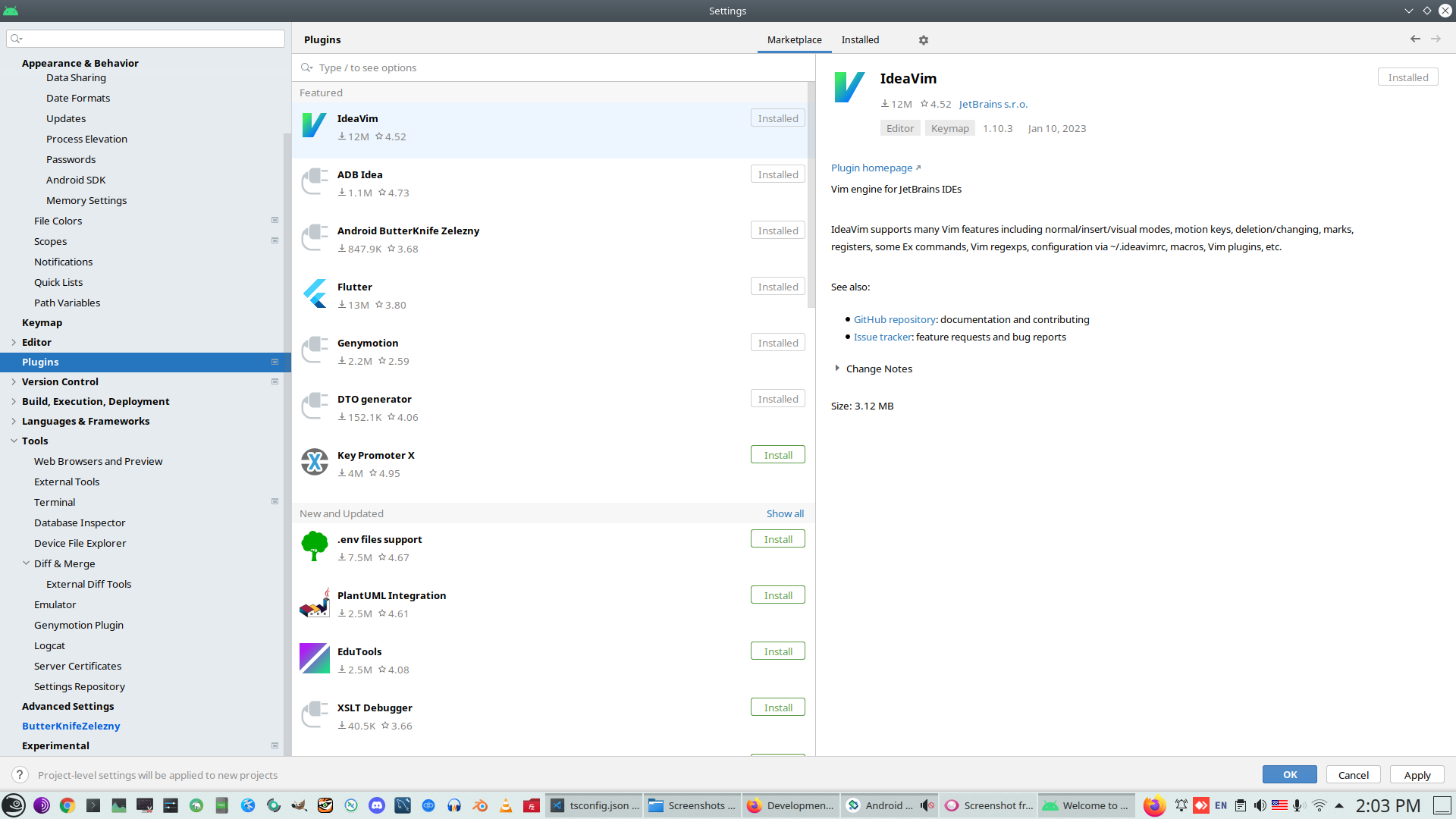Switch to the Installed plugins tab
Viewport: 1456px width, 819px height.
point(860,39)
